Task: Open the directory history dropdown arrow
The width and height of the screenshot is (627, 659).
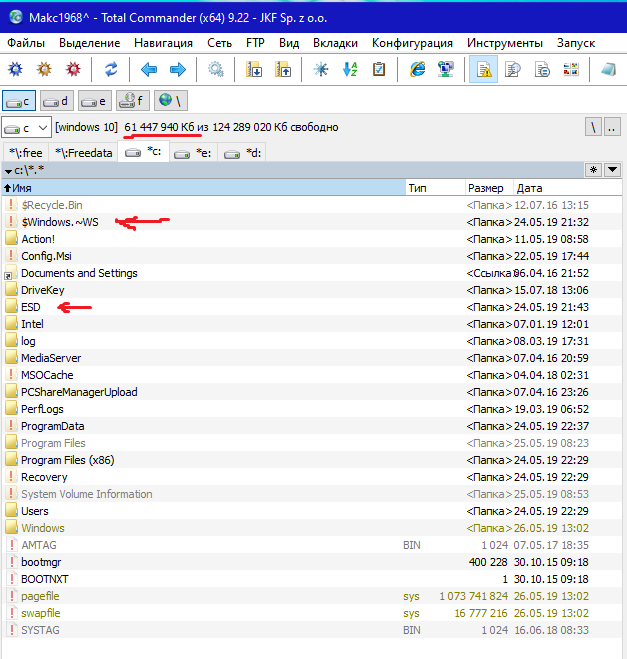Action: [x=612, y=170]
